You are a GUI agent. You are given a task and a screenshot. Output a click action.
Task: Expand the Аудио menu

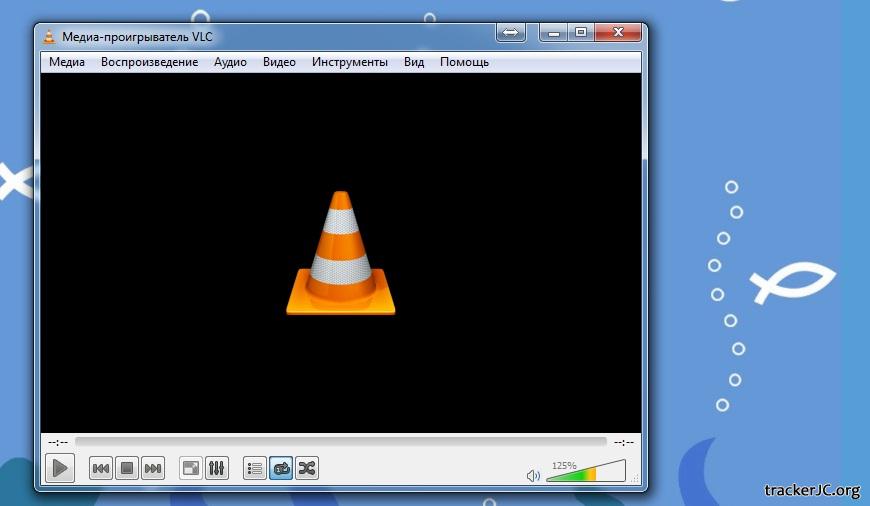[230, 62]
